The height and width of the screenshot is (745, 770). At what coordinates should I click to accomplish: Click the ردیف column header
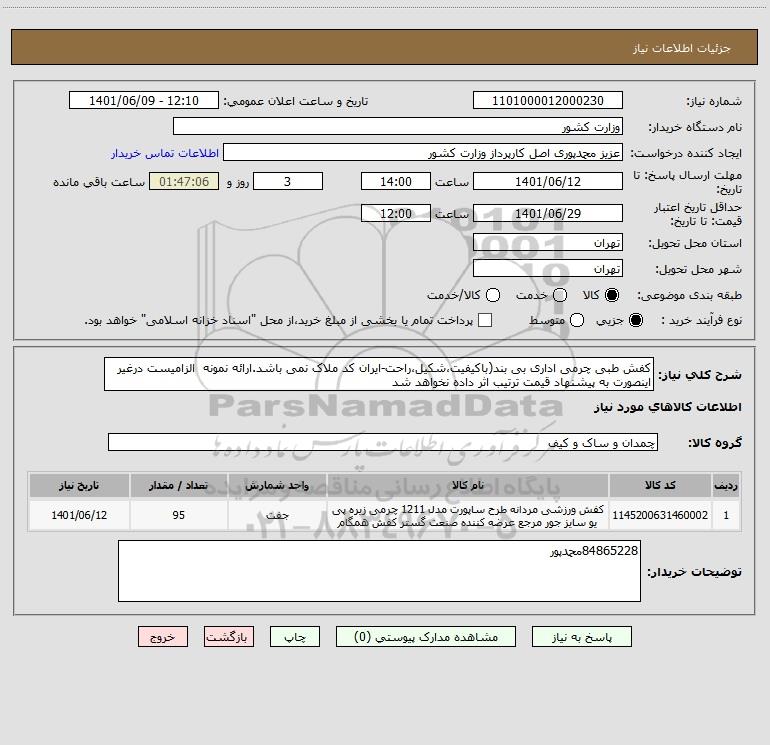tap(726, 485)
